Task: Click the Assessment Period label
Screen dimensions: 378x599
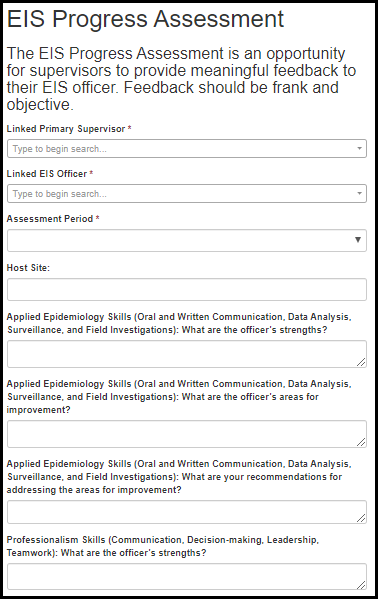Action: pyautogui.click(x=50, y=219)
